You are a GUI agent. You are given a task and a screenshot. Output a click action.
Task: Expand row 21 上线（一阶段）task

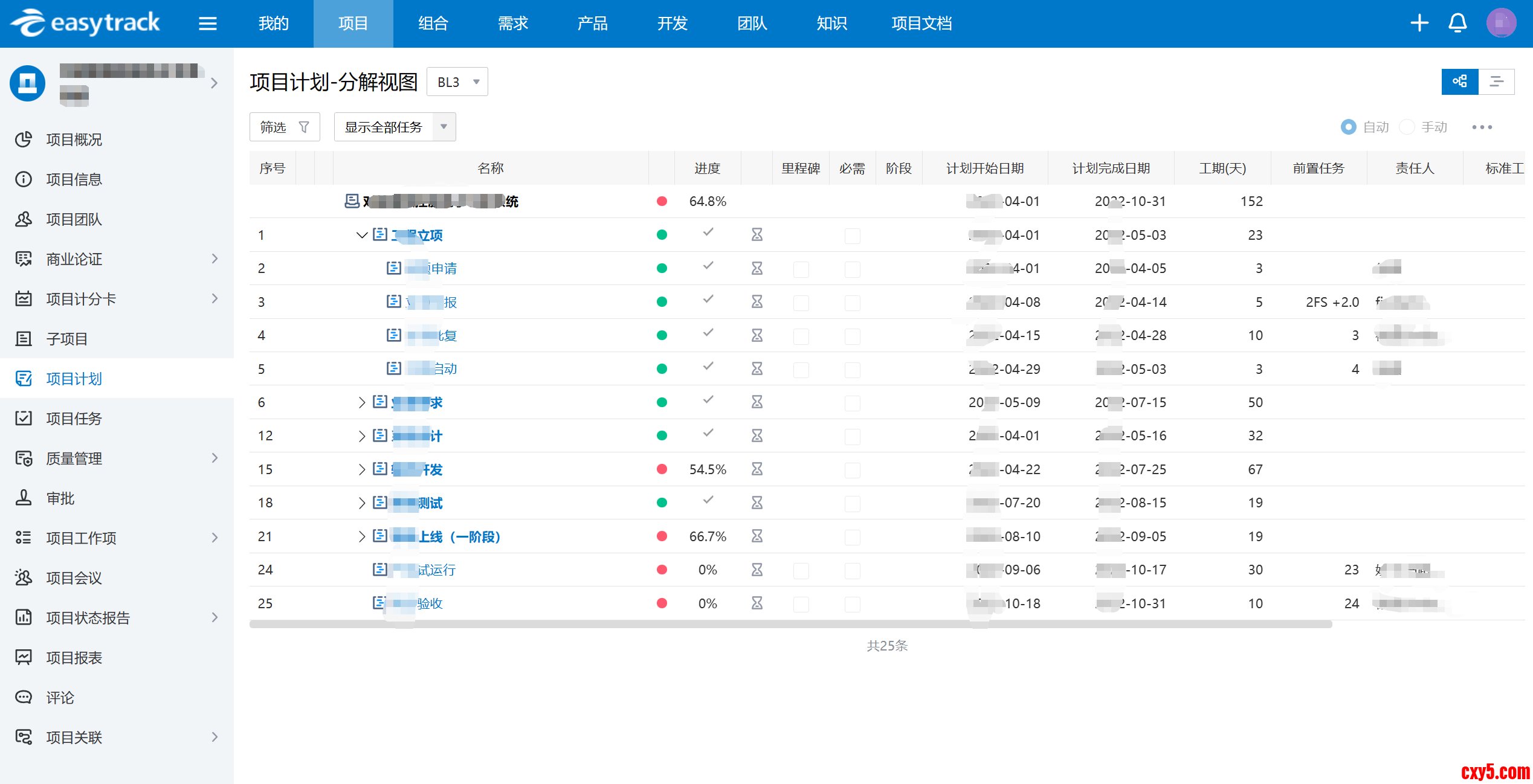click(361, 536)
